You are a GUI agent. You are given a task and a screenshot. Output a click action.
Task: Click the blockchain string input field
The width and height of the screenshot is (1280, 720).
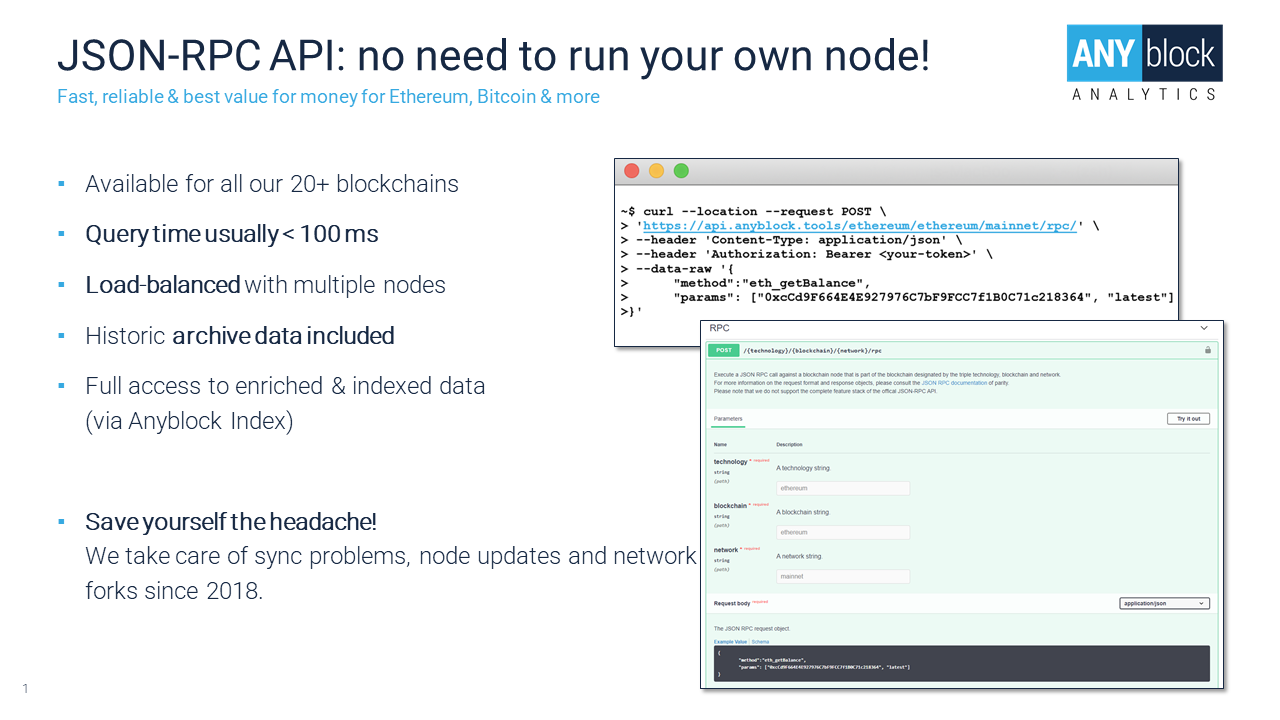843,532
